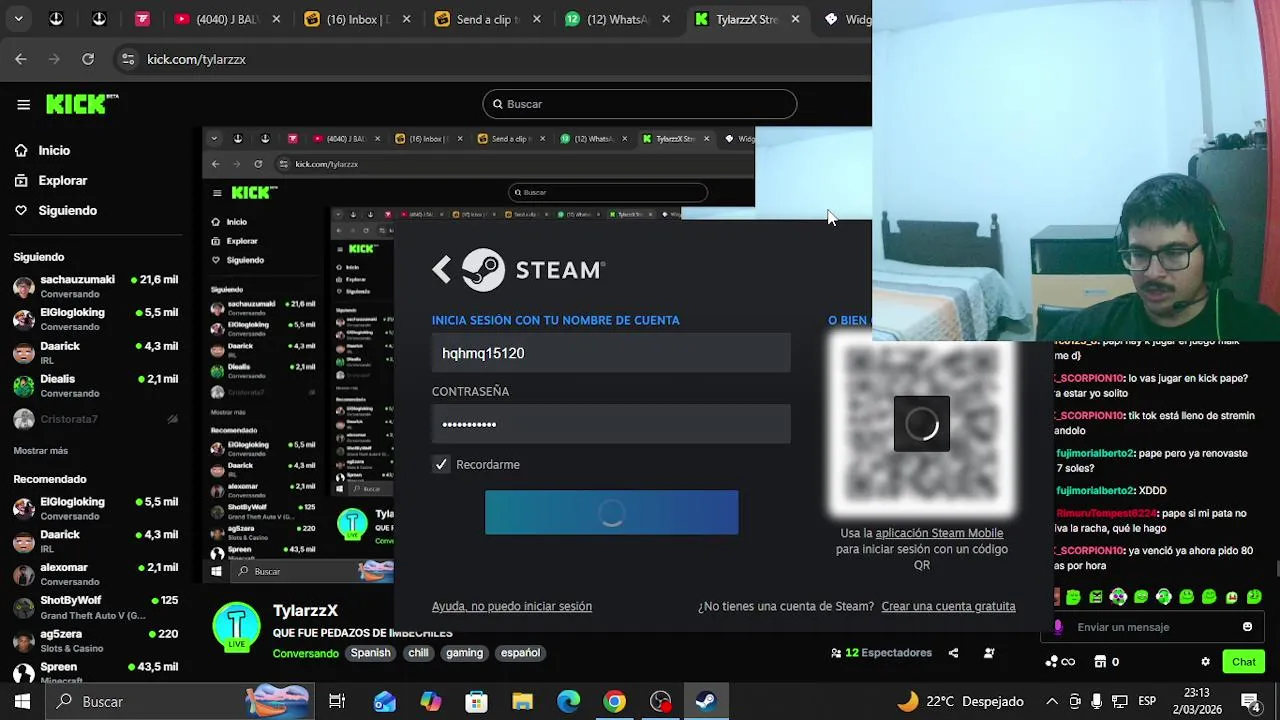
Task: Reload the Kick page
Action: (x=88, y=59)
